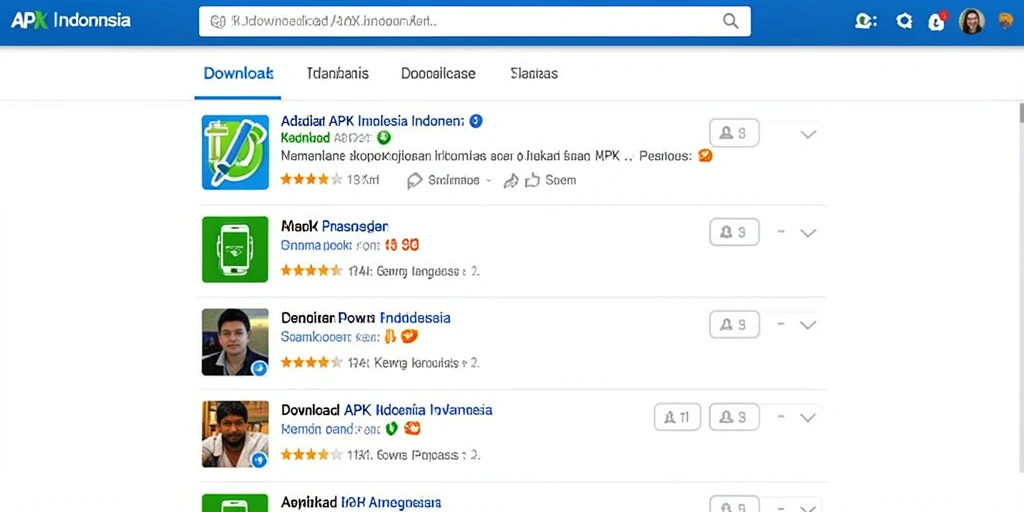This screenshot has width=1024, height=512.
Task: Open the user profile avatar
Action: coord(971,22)
